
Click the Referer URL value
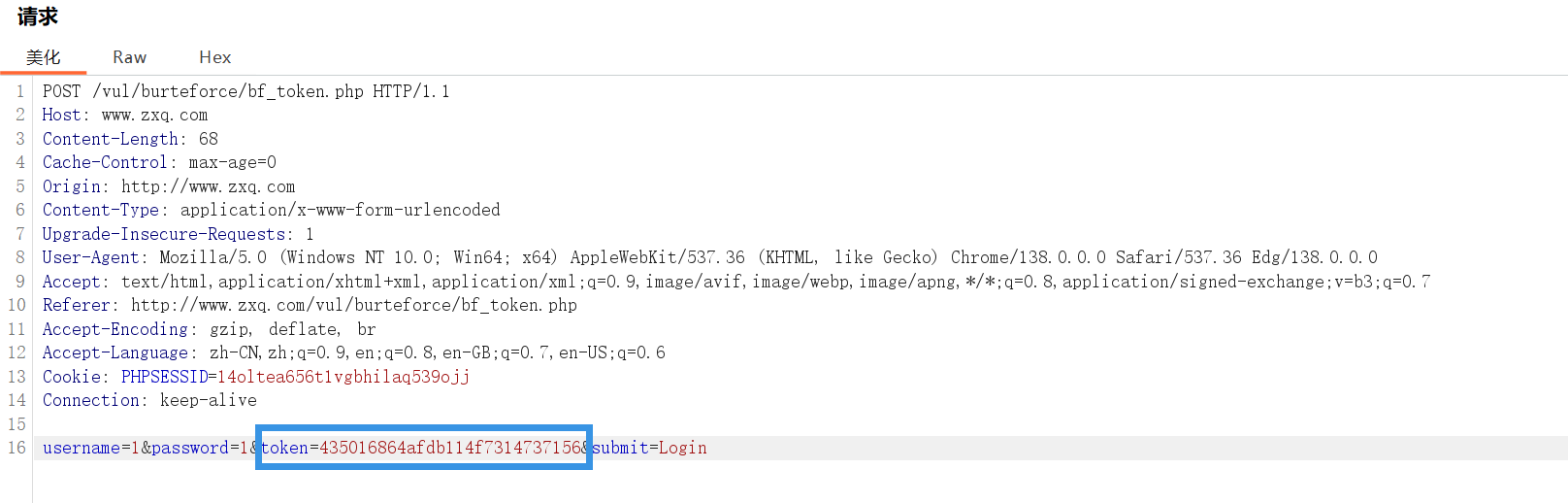354,305
